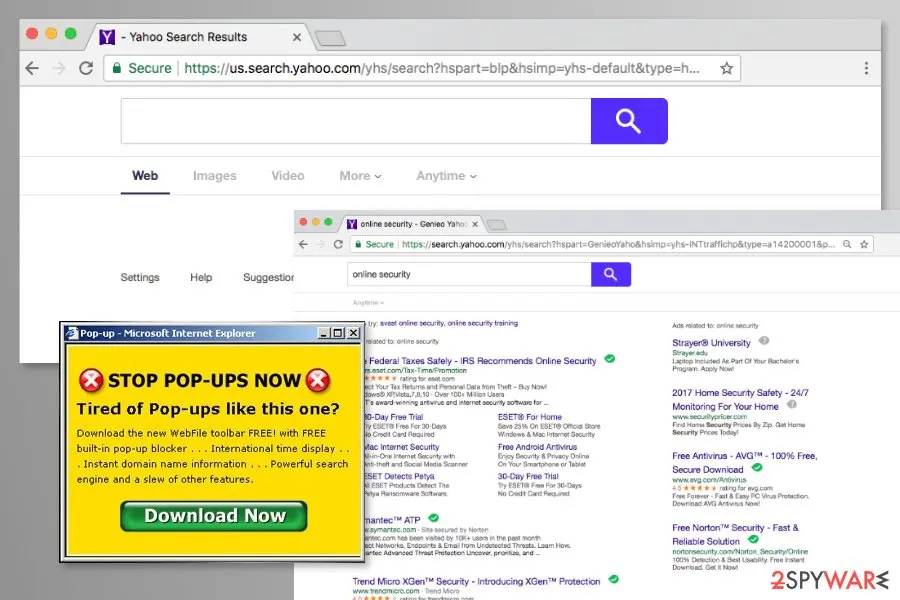This screenshot has height=600, width=900.
Task: Click Download Now in Internet Explorer pop-up
Action: click(214, 516)
